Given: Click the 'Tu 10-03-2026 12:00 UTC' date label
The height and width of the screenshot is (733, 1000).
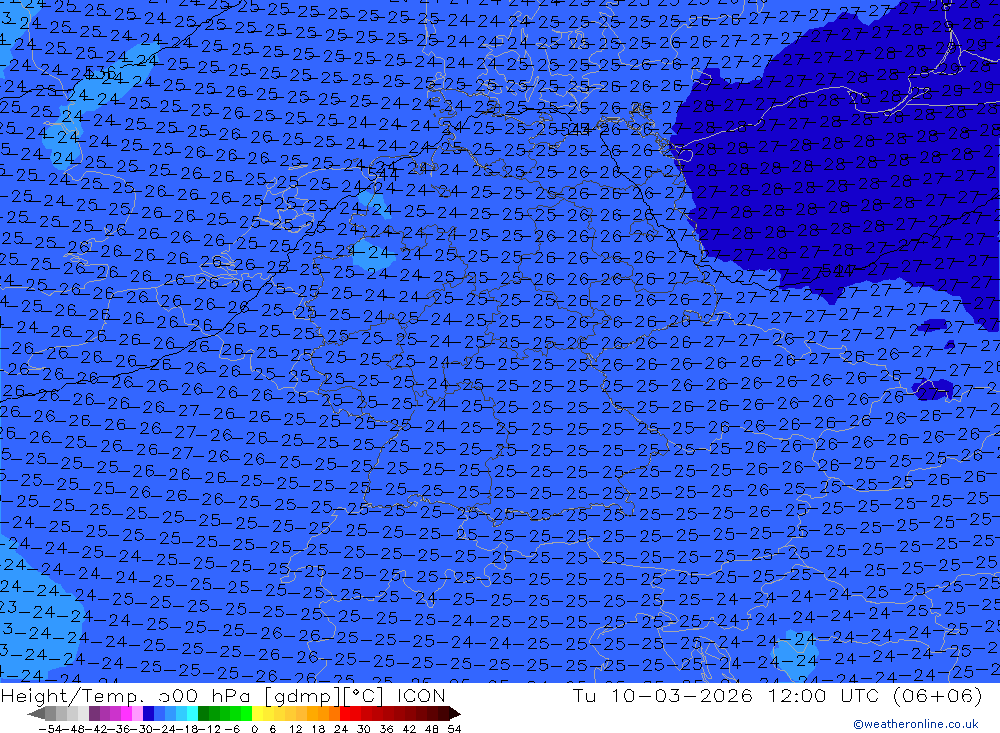Looking at the screenshot, I should tap(725, 695).
